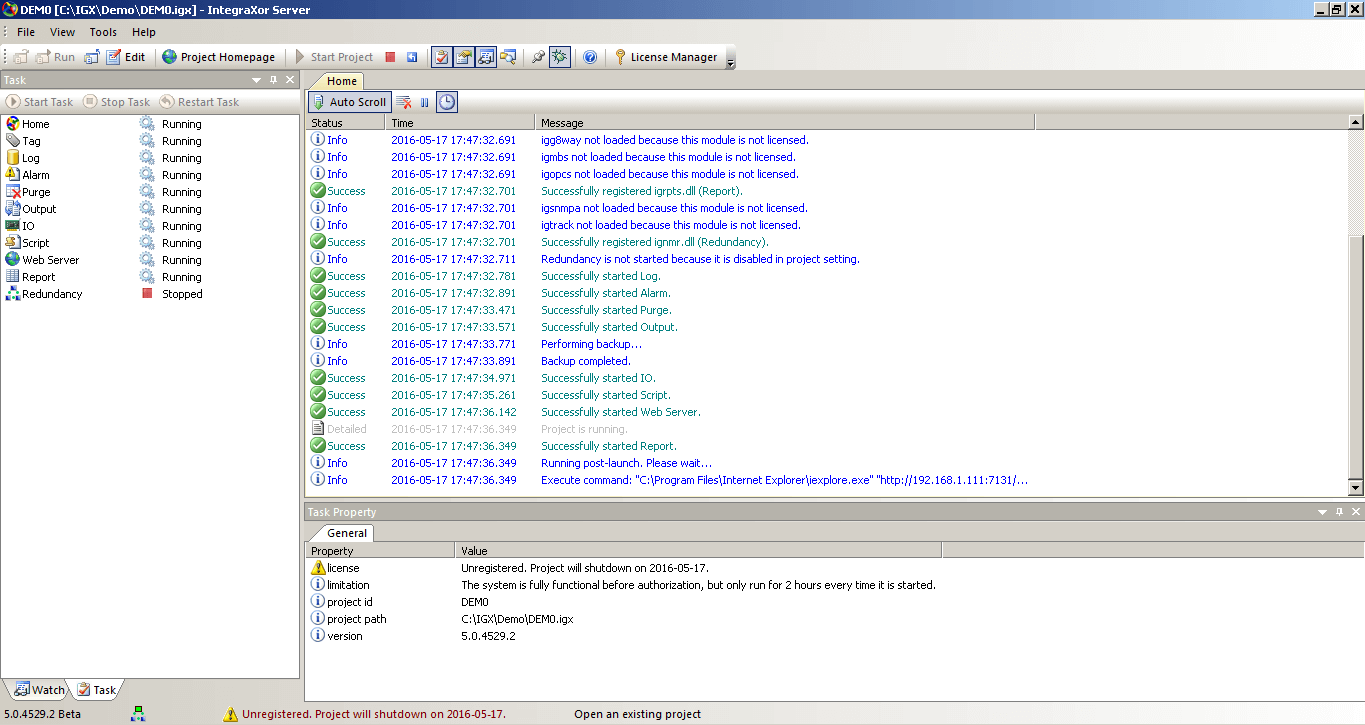Open the Task Property panel dropdown arrow
1365x725 pixels.
pos(1323,512)
